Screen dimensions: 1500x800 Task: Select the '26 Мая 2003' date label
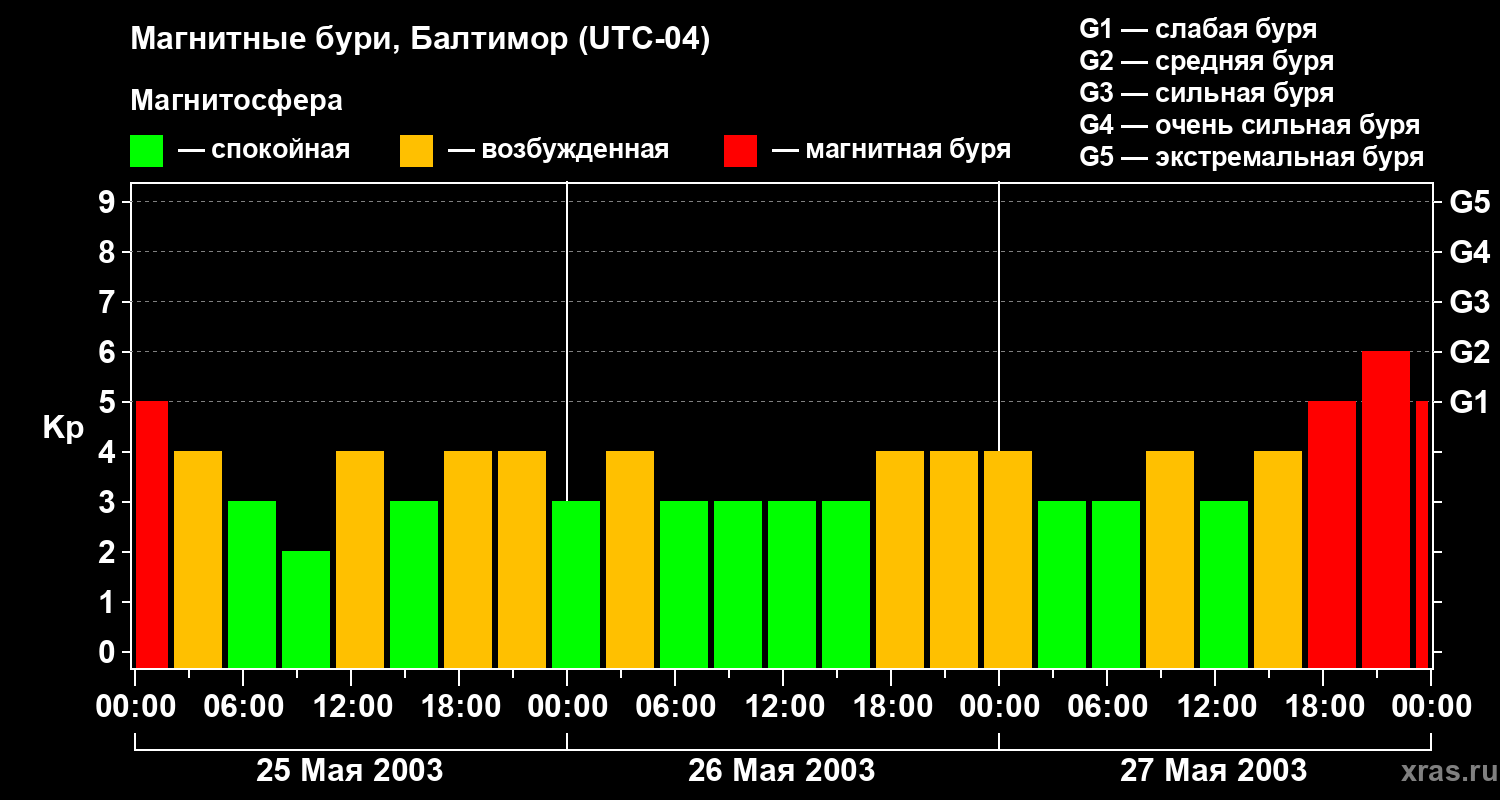pyautogui.click(x=781, y=771)
